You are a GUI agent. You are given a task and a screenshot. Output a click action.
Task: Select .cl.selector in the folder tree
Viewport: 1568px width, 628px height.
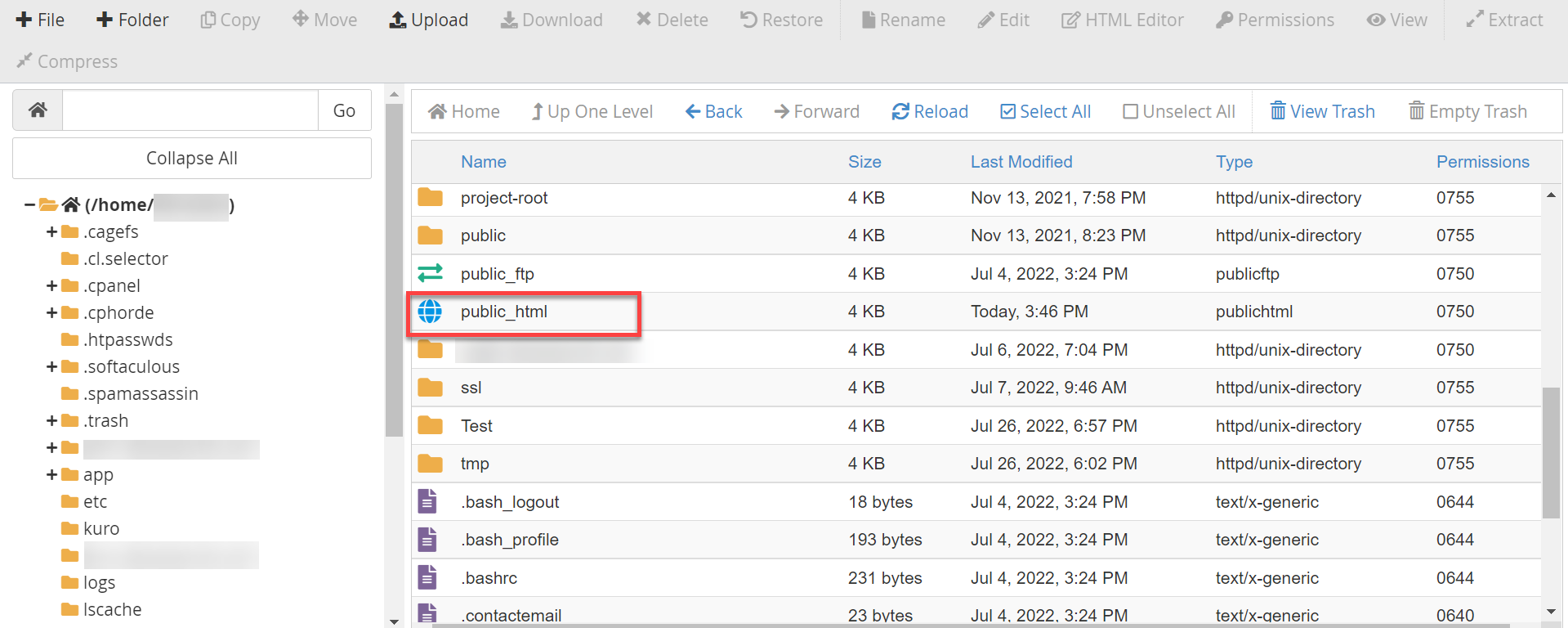(x=125, y=258)
